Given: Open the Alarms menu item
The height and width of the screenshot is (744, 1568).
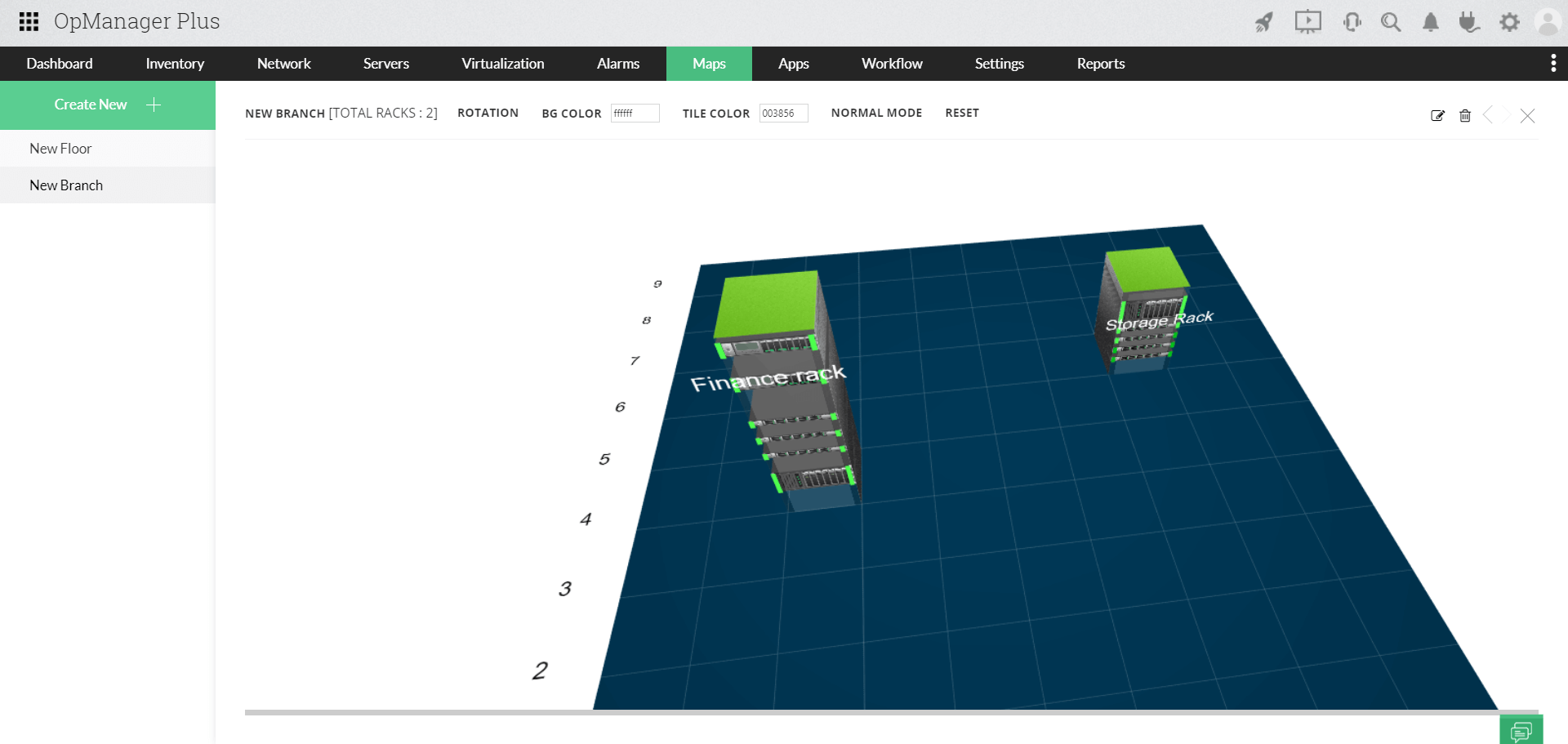Looking at the screenshot, I should (x=618, y=63).
